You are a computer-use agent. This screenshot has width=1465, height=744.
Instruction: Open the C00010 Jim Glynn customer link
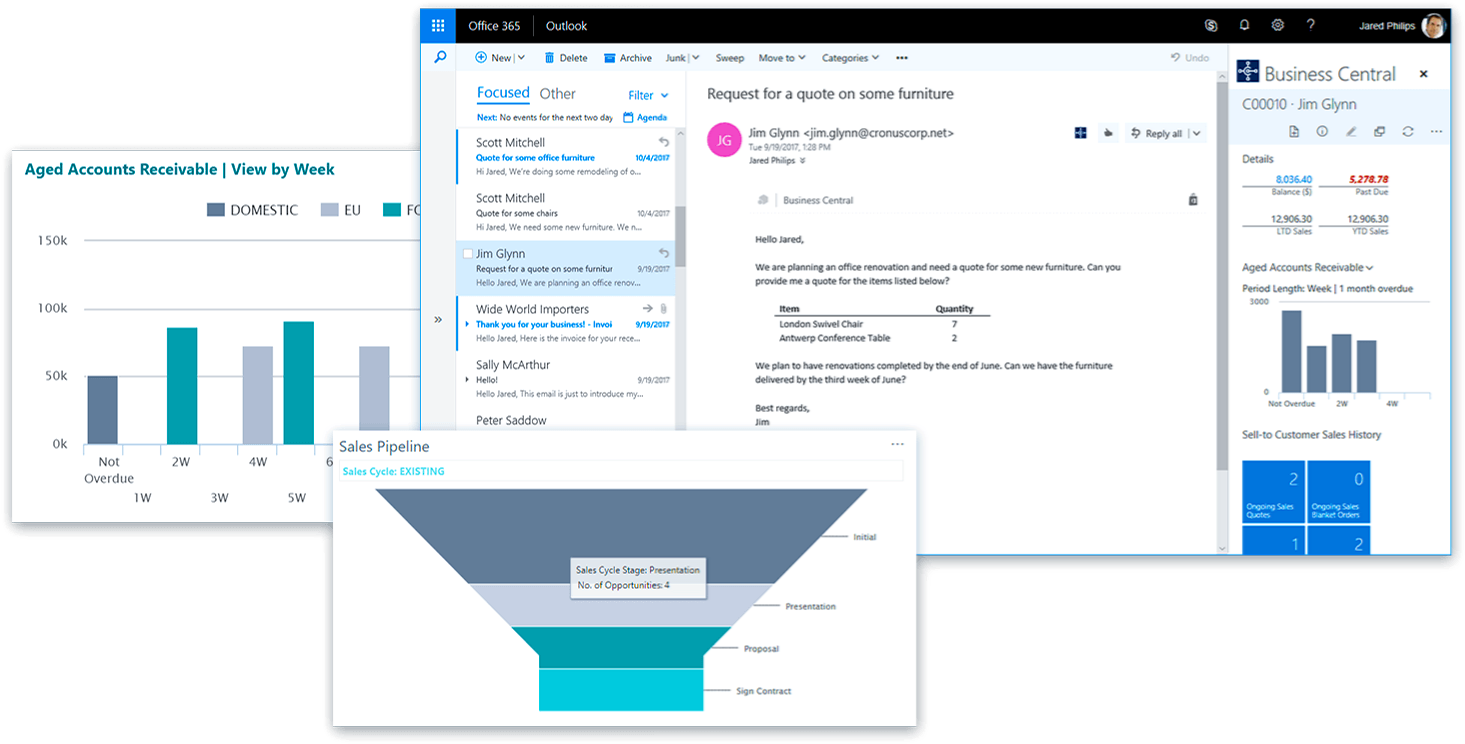1299,104
